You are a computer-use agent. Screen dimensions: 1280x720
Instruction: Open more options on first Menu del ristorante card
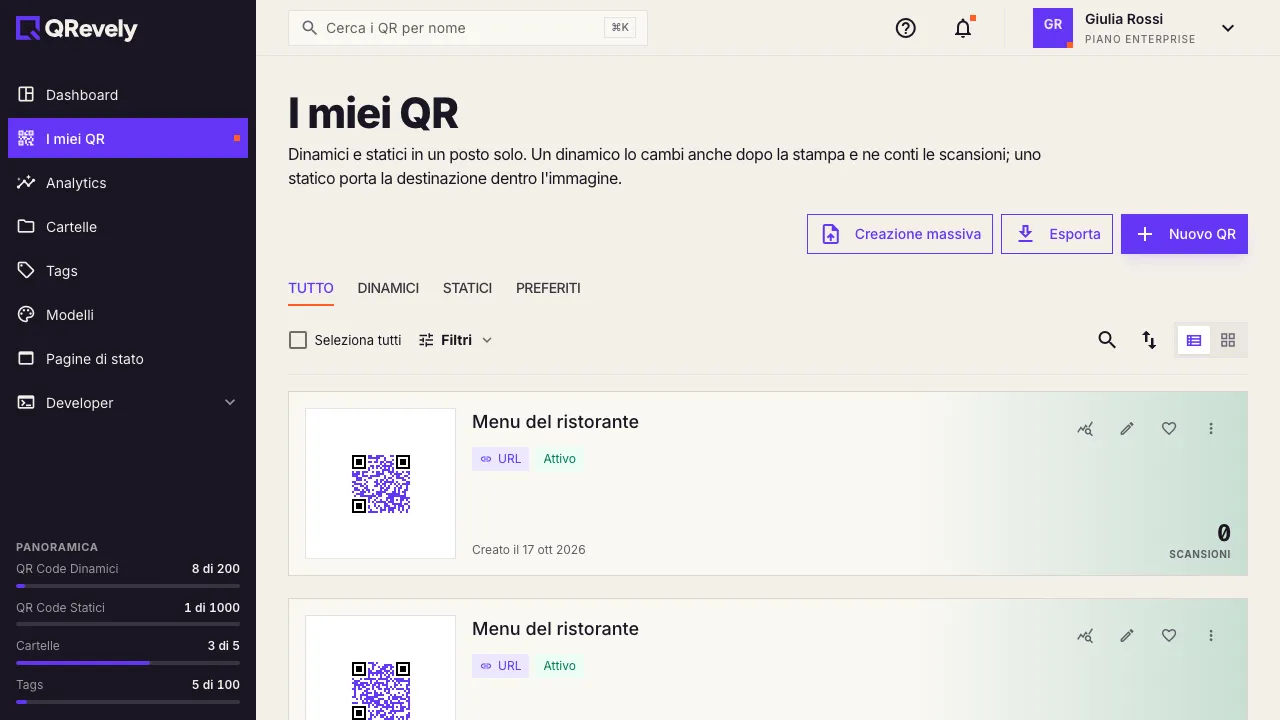tap(1211, 428)
